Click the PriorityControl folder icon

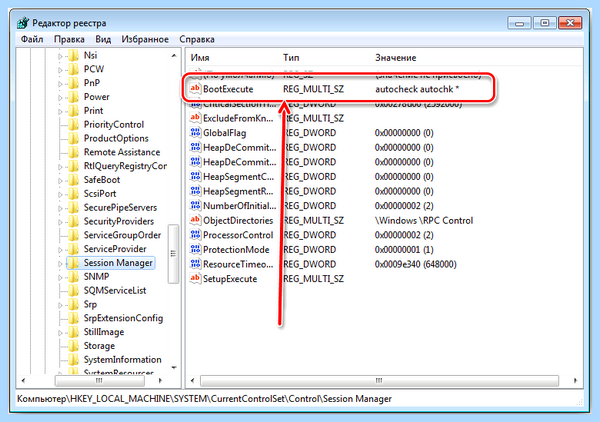(73, 124)
